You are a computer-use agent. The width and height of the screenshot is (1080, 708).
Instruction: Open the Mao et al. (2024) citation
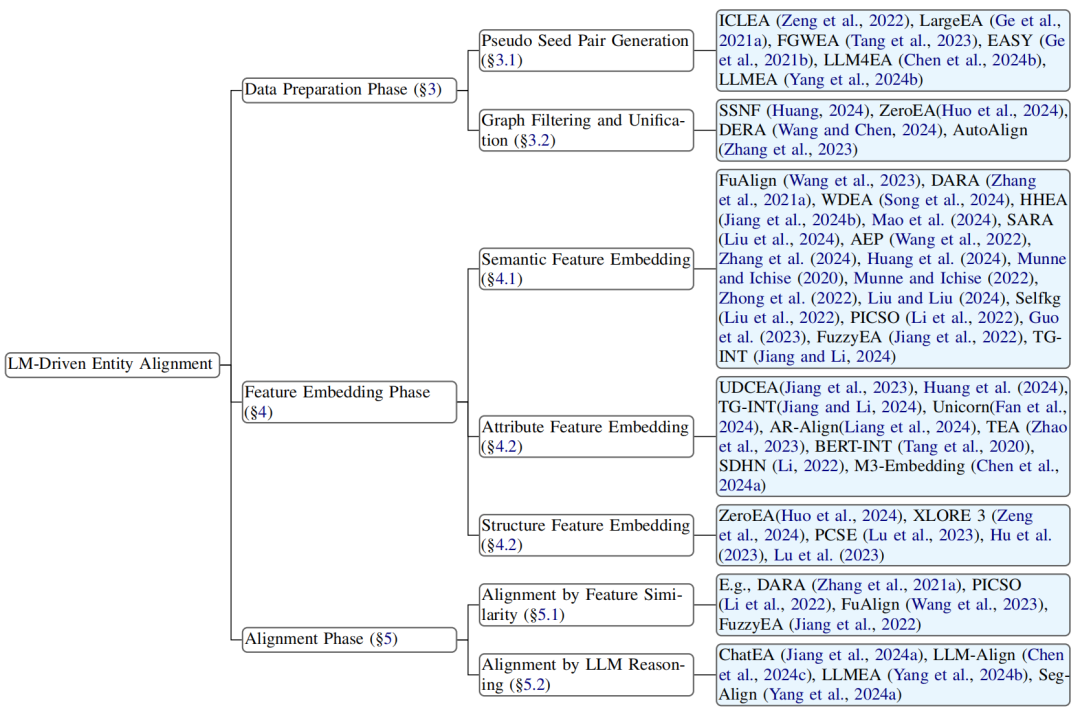coord(934,220)
